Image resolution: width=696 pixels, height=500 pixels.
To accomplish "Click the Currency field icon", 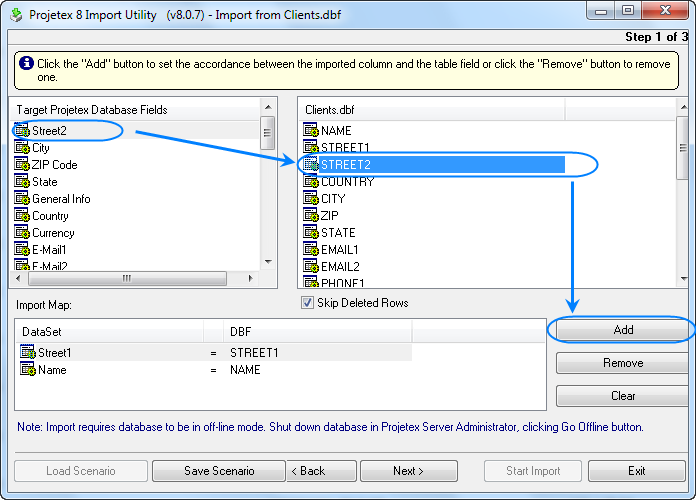I will tap(22, 233).
